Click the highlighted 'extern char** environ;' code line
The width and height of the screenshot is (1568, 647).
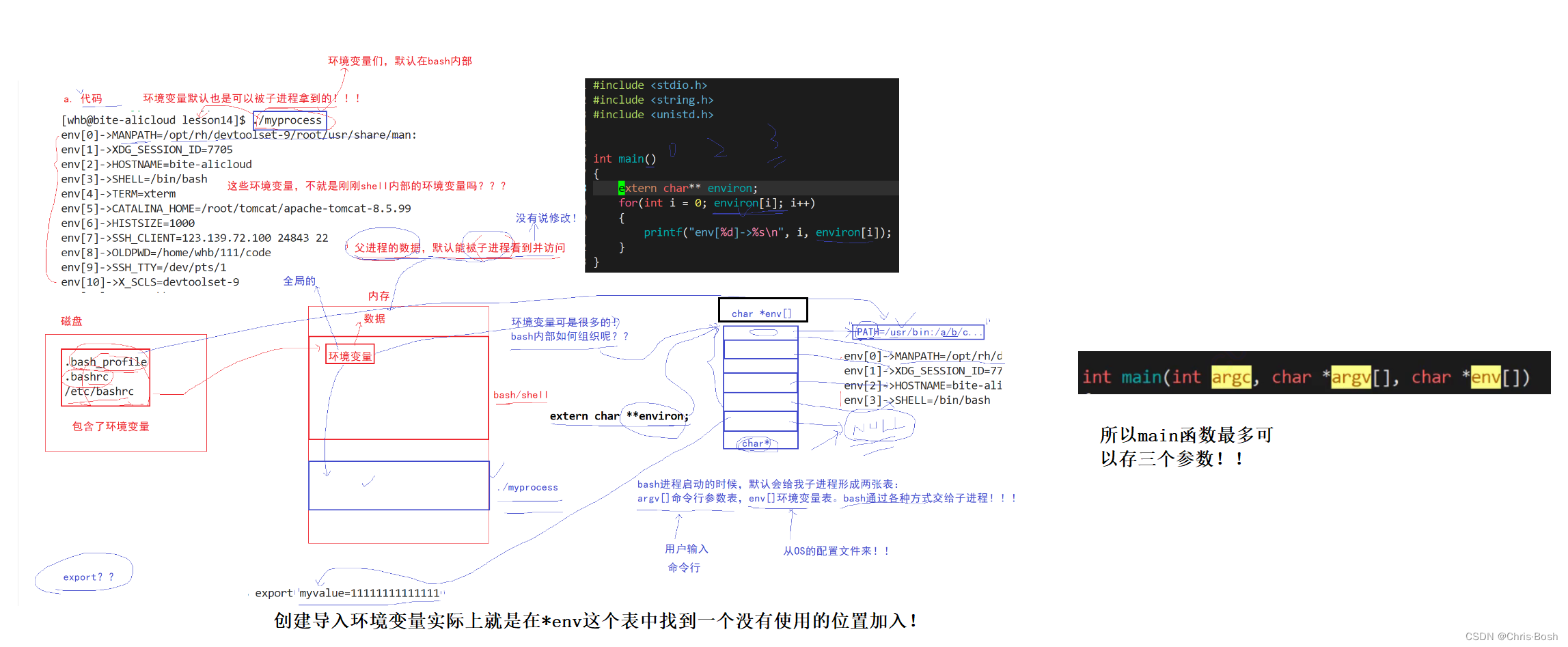[x=688, y=189]
